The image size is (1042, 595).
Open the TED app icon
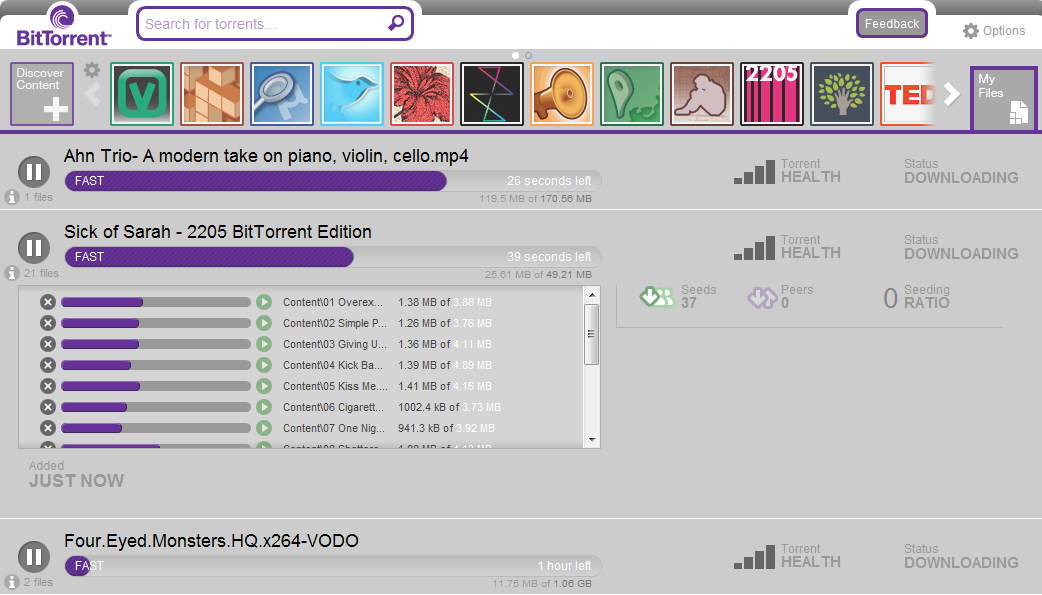pos(908,94)
